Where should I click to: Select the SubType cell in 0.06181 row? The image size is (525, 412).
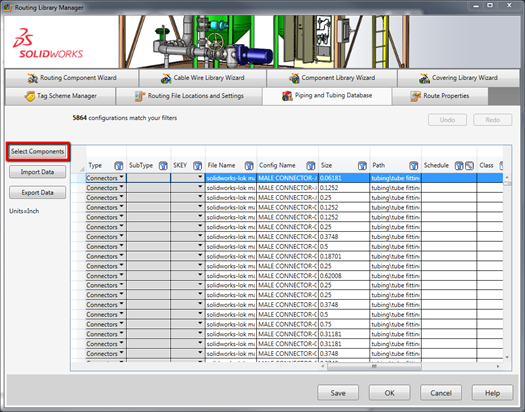[x=148, y=178]
